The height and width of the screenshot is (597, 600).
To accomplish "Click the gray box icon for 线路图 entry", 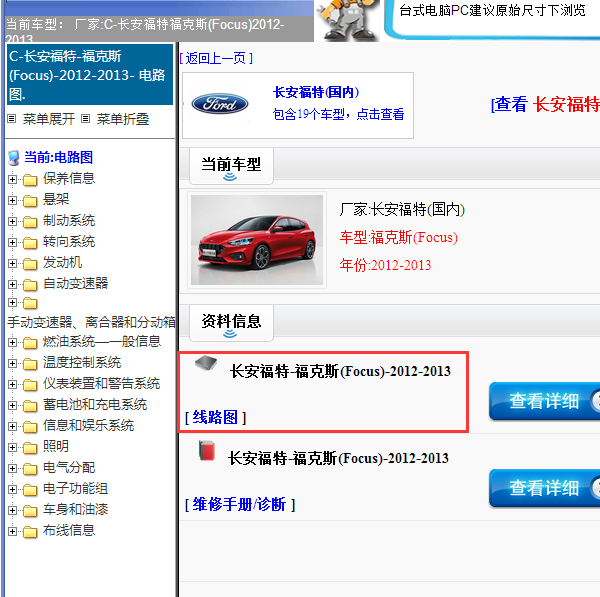I will pos(206,362).
